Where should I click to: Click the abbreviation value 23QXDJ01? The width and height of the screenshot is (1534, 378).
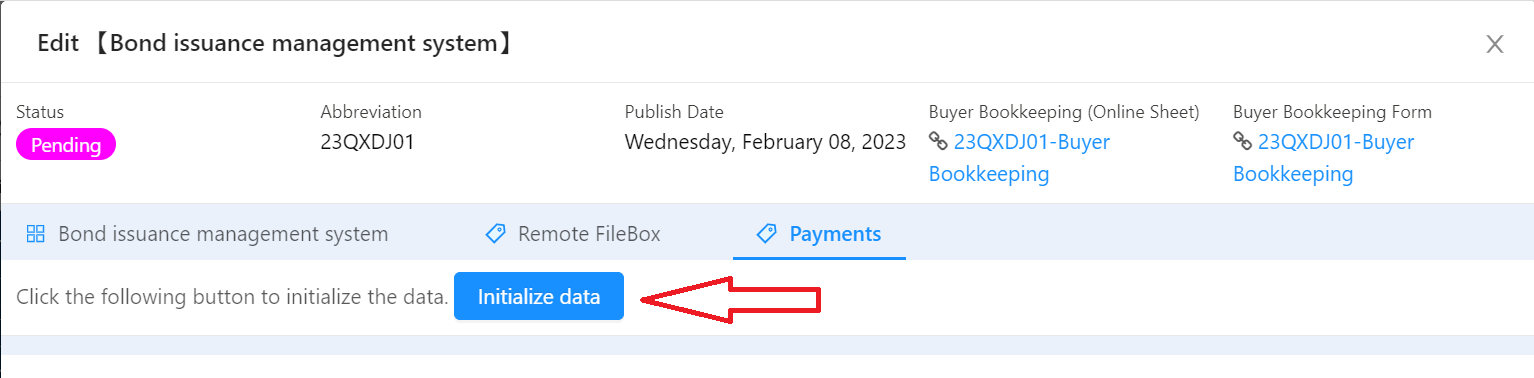(367, 142)
